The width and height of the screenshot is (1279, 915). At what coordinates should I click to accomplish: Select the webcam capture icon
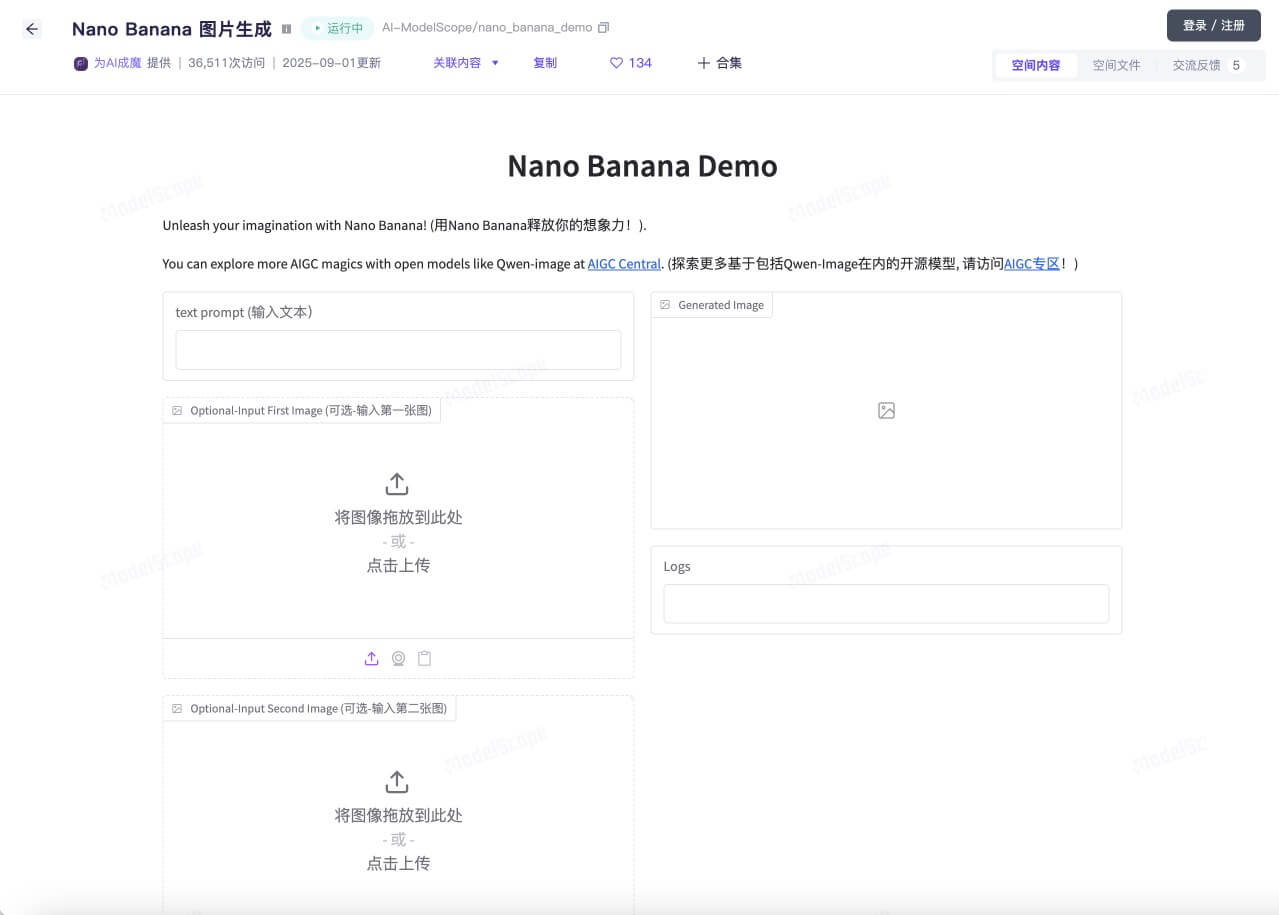click(398, 658)
